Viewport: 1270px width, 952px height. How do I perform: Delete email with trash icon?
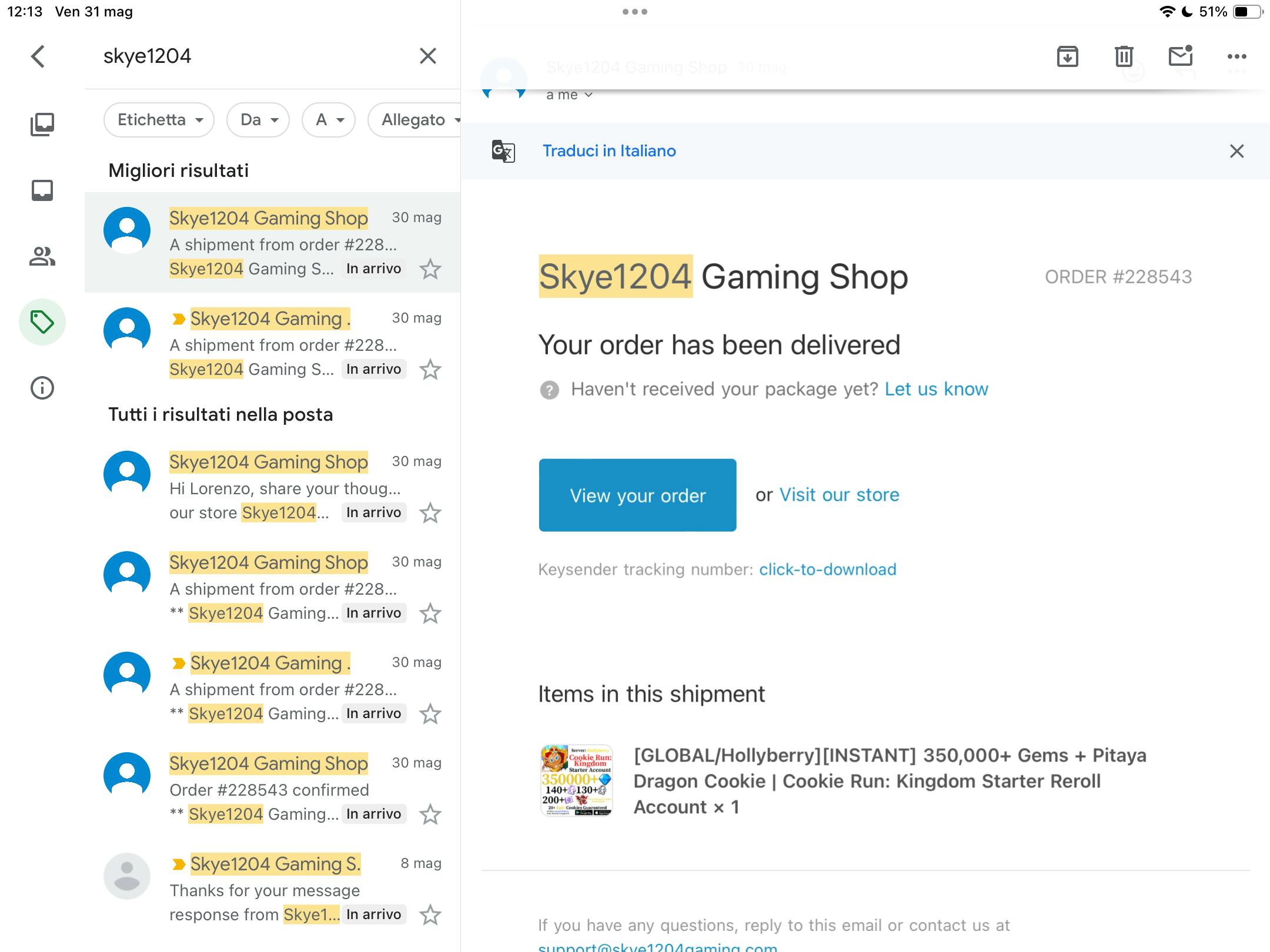click(1124, 56)
